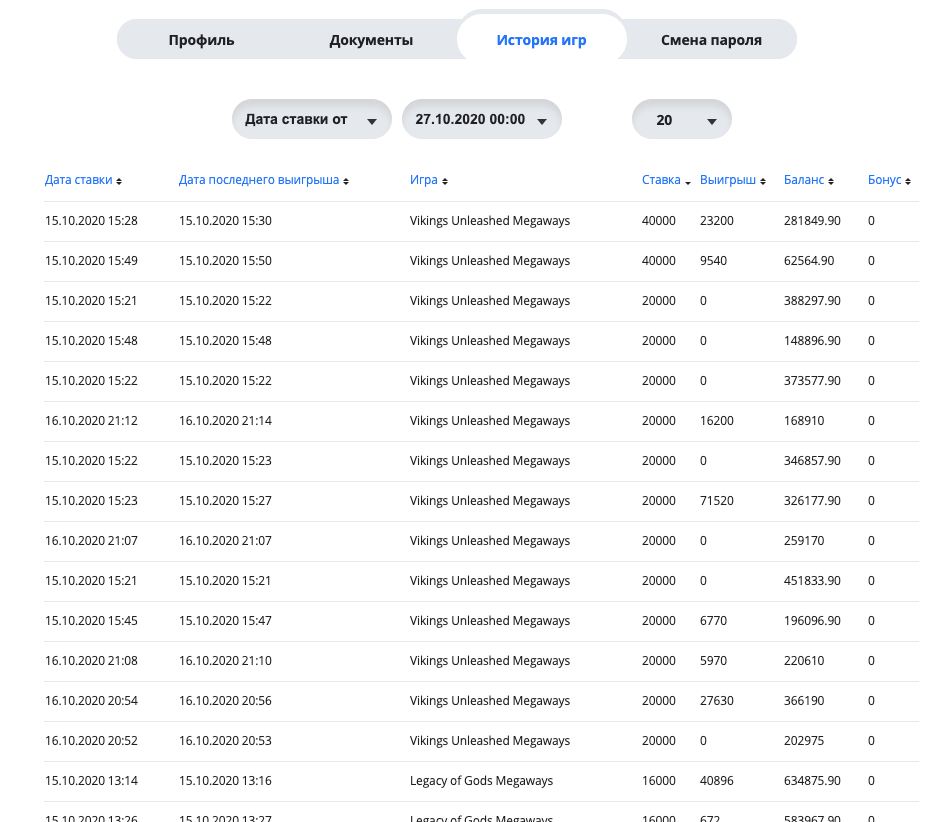Click the win amount 23200
This screenshot has width=937, height=822.
pos(716,220)
